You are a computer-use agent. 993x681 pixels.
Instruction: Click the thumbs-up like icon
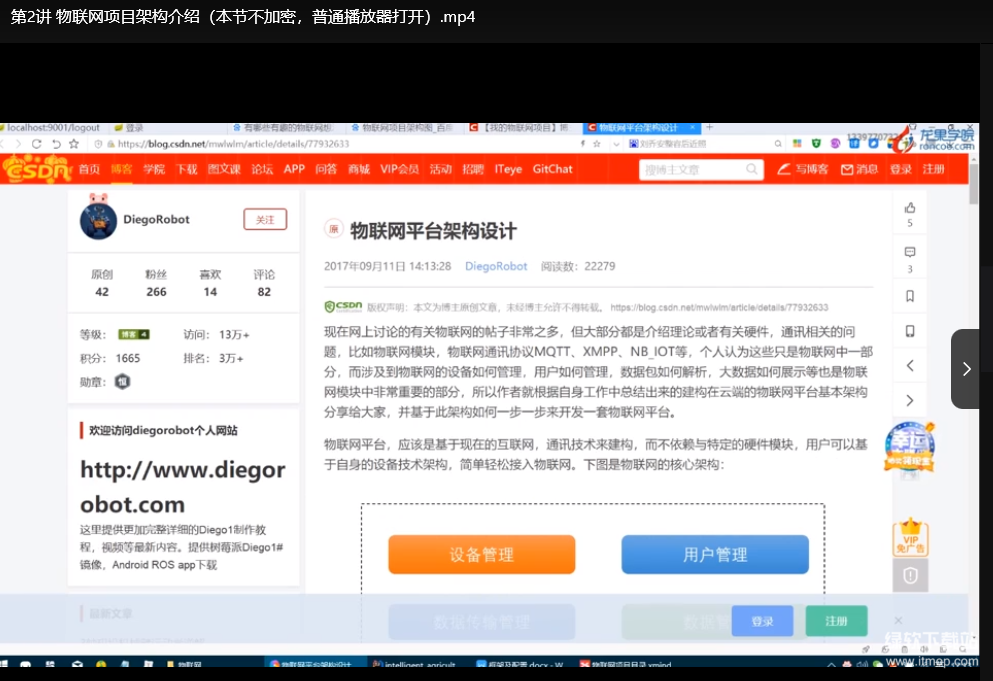(x=909, y=208)
